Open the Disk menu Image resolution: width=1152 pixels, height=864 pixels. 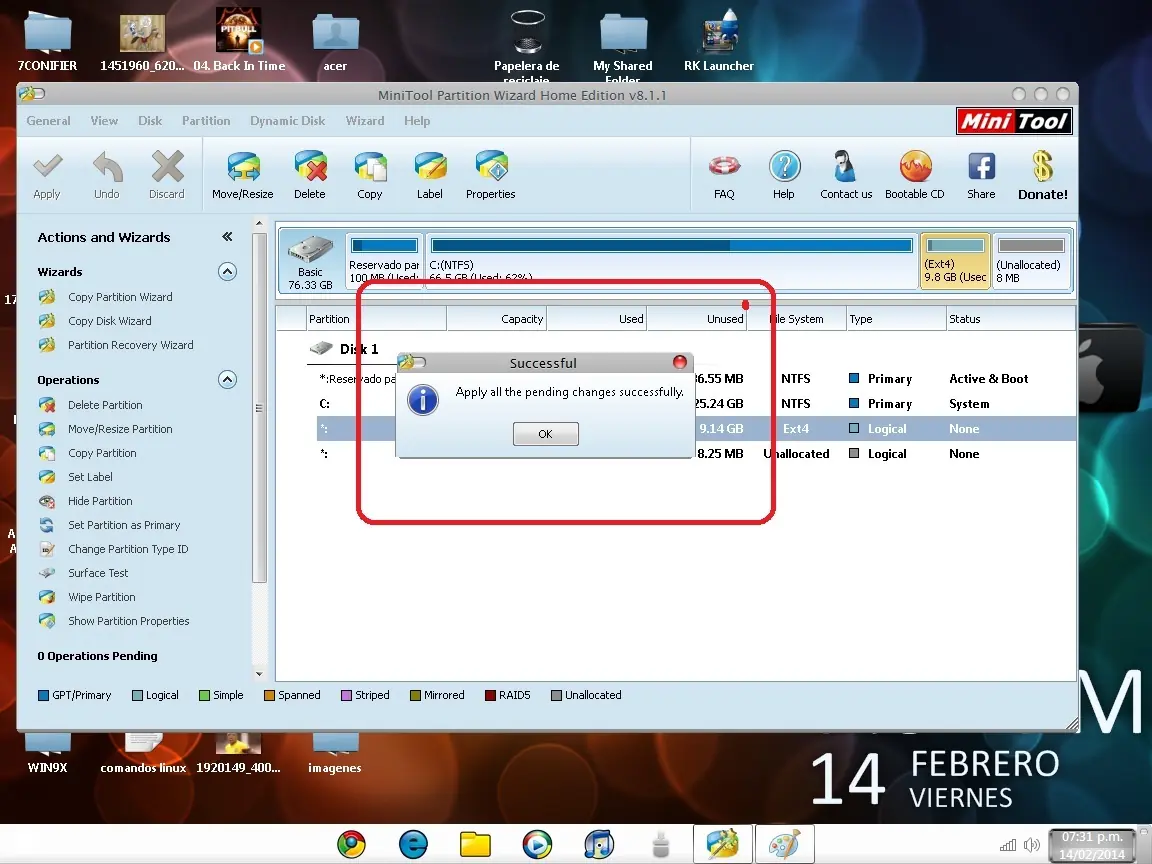point(150,120)
